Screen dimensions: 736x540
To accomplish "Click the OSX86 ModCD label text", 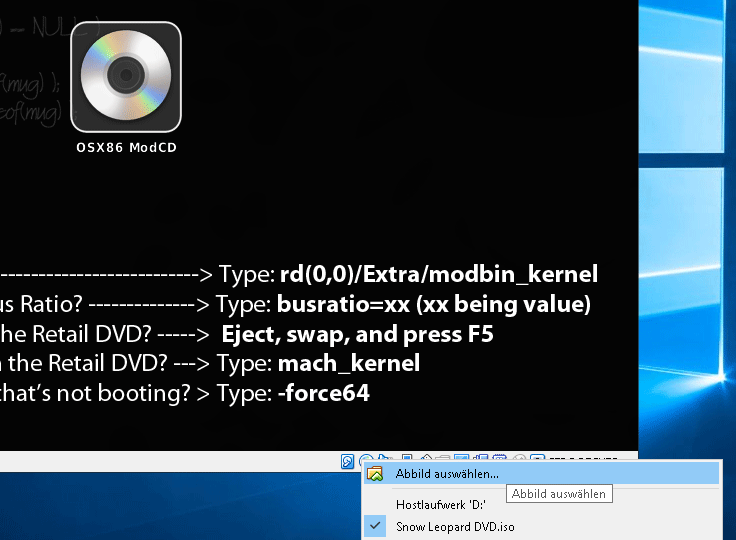I will coord(126,147).
